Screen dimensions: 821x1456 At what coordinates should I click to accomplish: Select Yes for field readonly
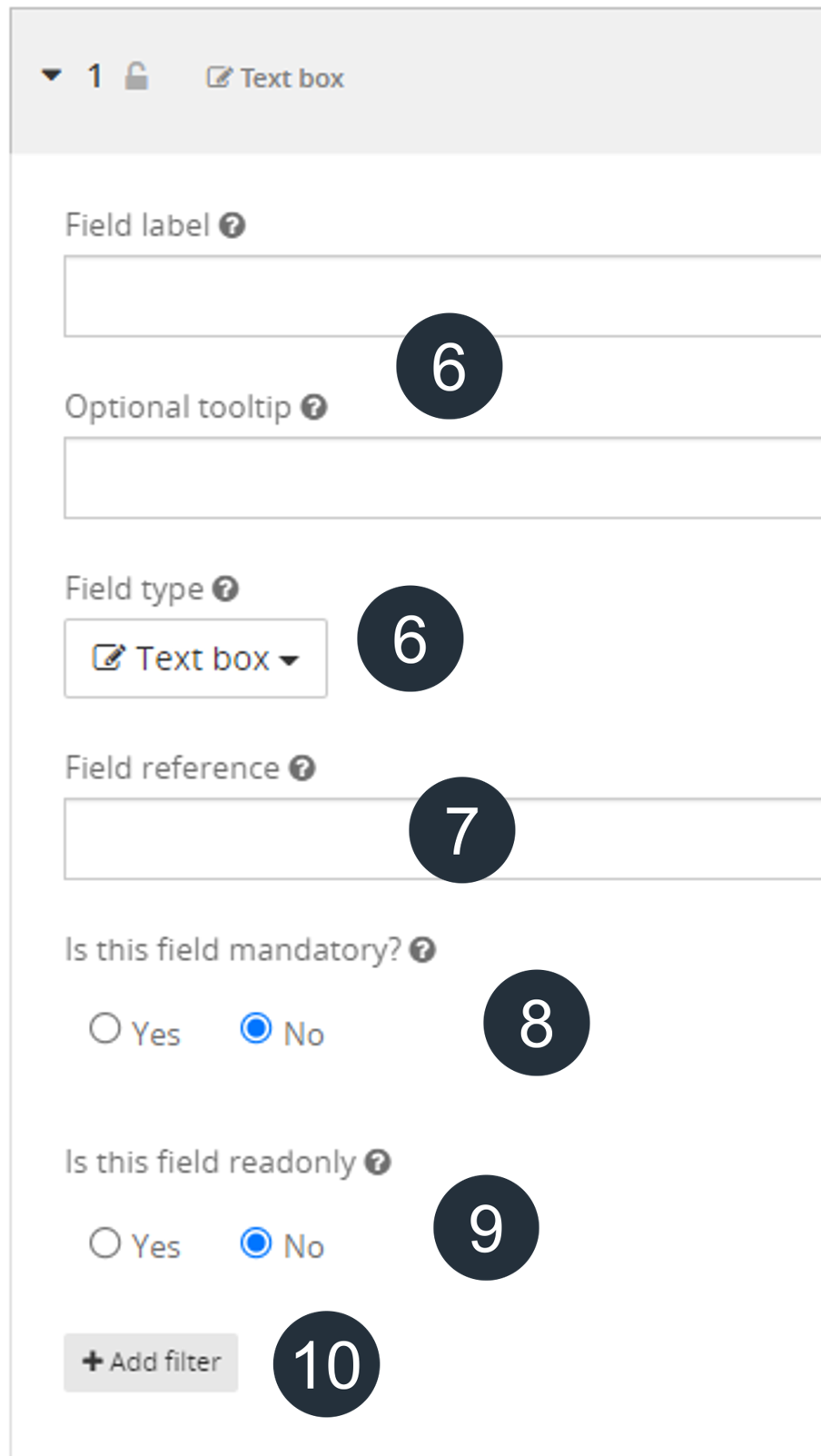pos(104,1243)
